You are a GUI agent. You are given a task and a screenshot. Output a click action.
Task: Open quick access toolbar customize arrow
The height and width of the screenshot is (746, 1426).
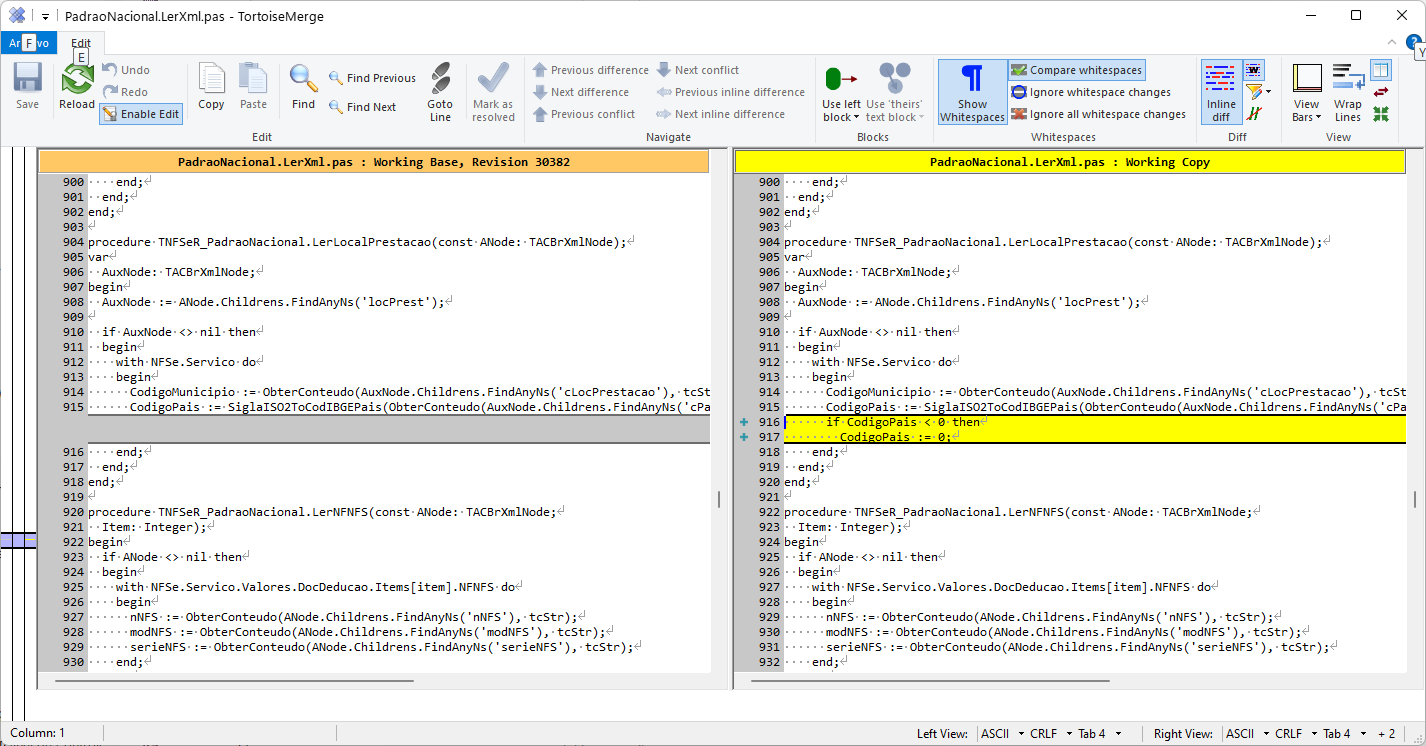pyautogui.click(x=45, y=17)
